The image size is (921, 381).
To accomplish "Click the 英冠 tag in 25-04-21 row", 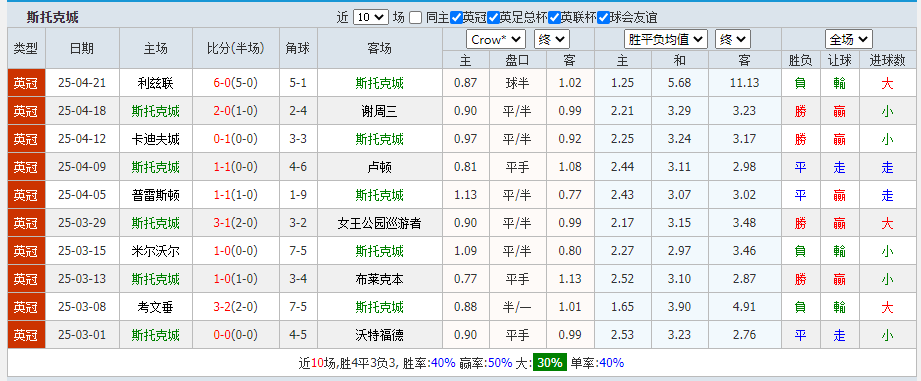I will point(26,83).
